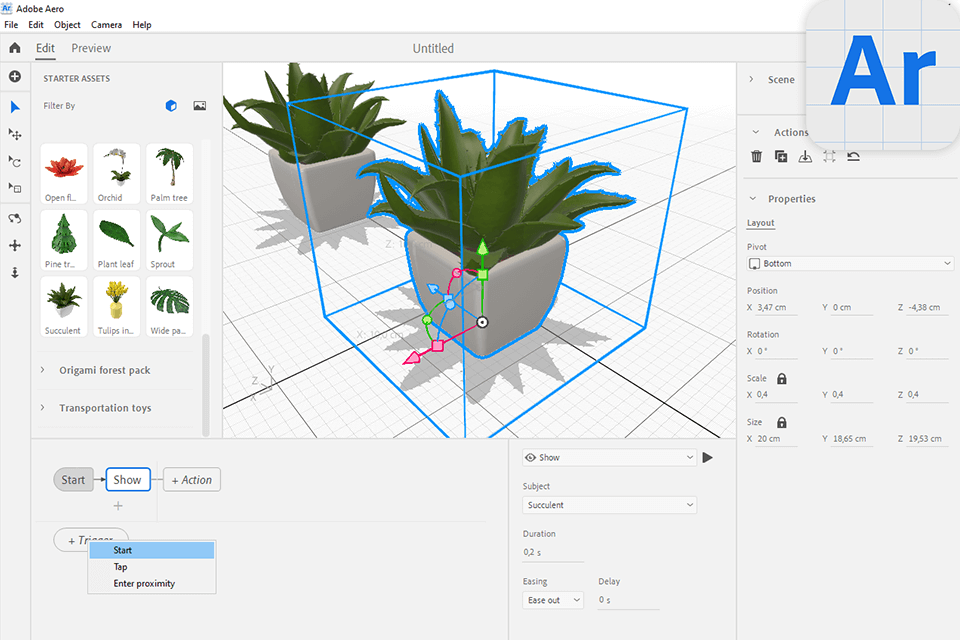Click the snap to ground icon
This screenshot has width=960, height=640.
805,156
